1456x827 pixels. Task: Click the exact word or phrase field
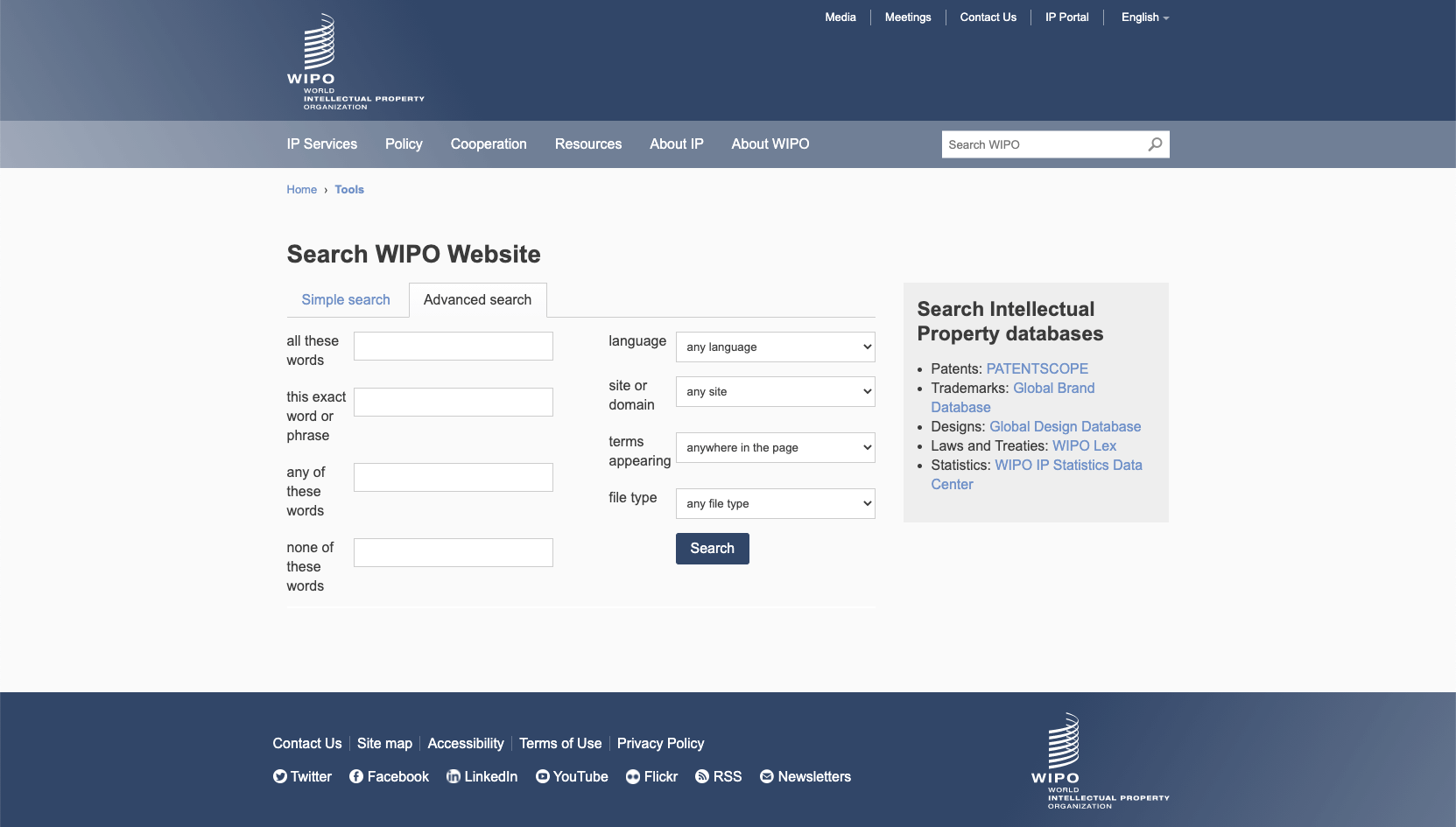point(454,402)
